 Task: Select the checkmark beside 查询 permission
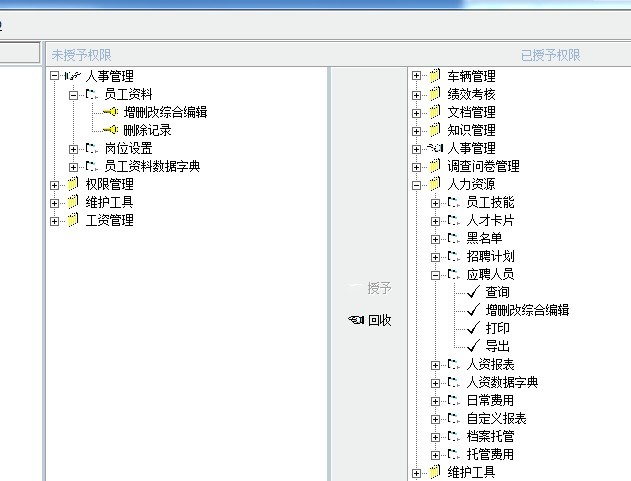coord(473,292)
